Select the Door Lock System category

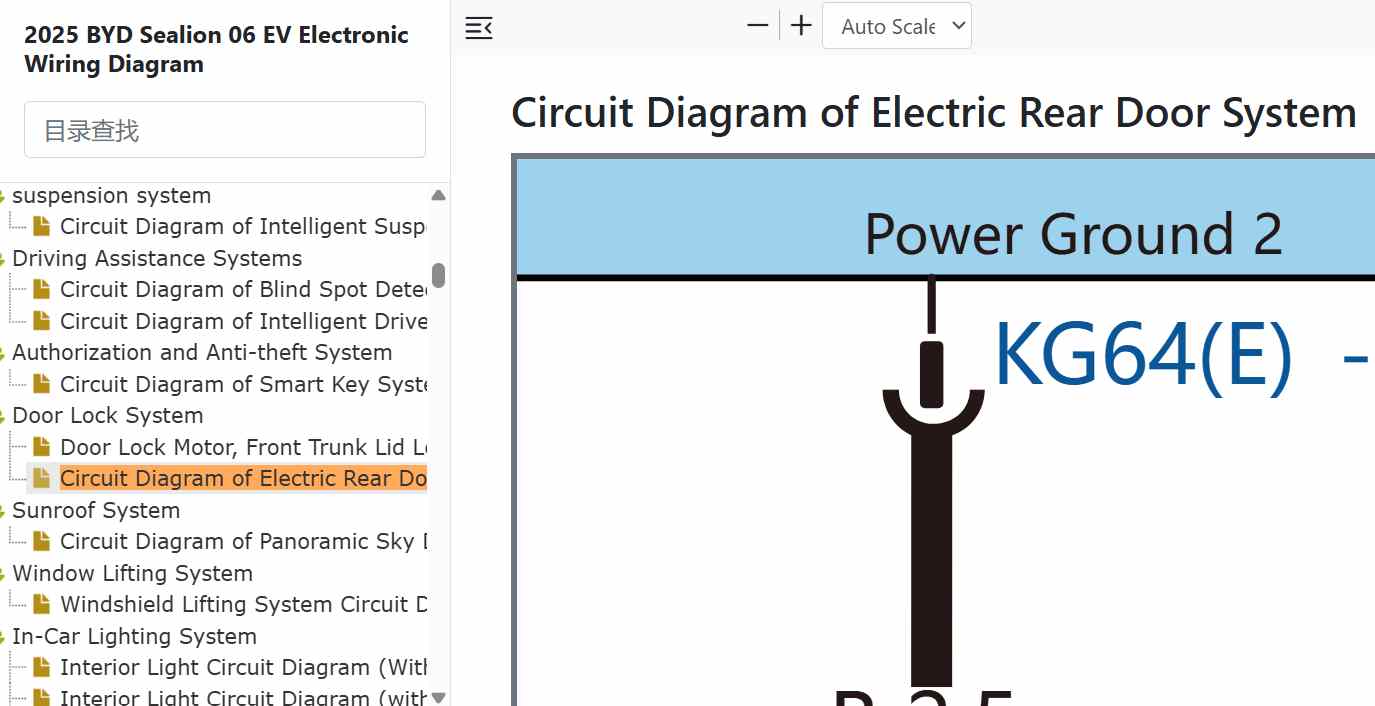(x=108, y=415)
